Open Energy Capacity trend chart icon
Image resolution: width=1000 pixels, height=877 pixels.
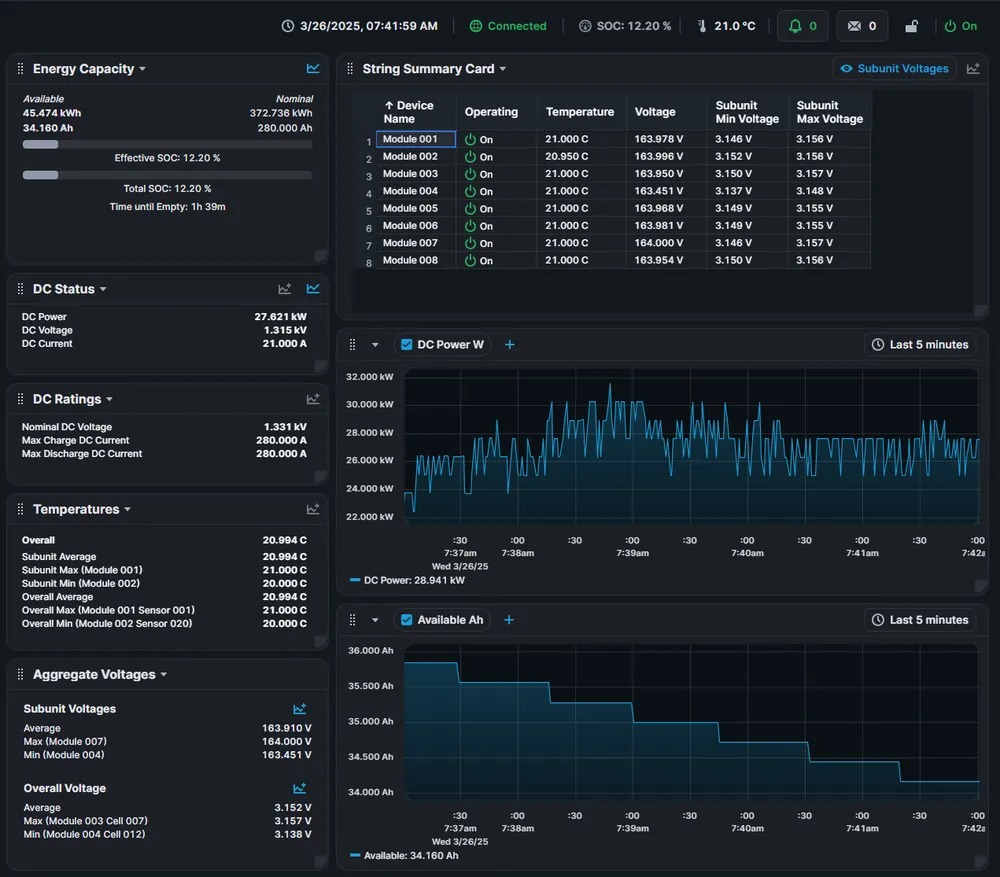(x=312, y=68)
